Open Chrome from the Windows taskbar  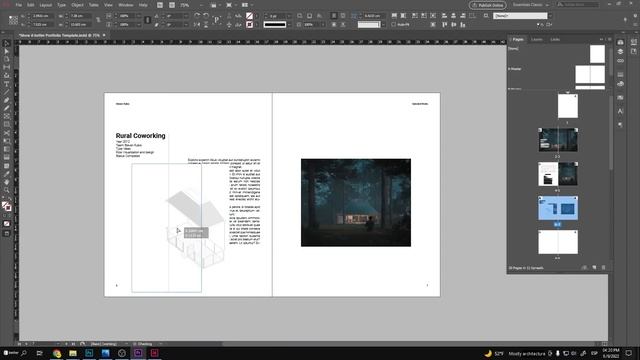pos(56,353)
